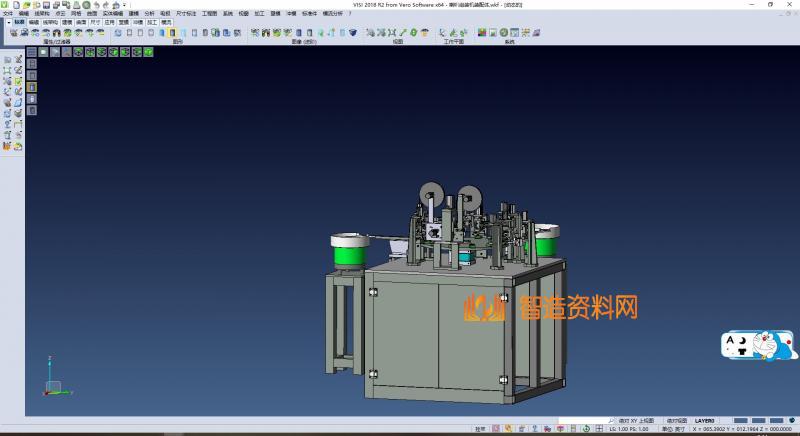Toggle the highlighted yellow icon in viewport side strip
This screenshot has height=436, width=800.
tap(31, 87)
